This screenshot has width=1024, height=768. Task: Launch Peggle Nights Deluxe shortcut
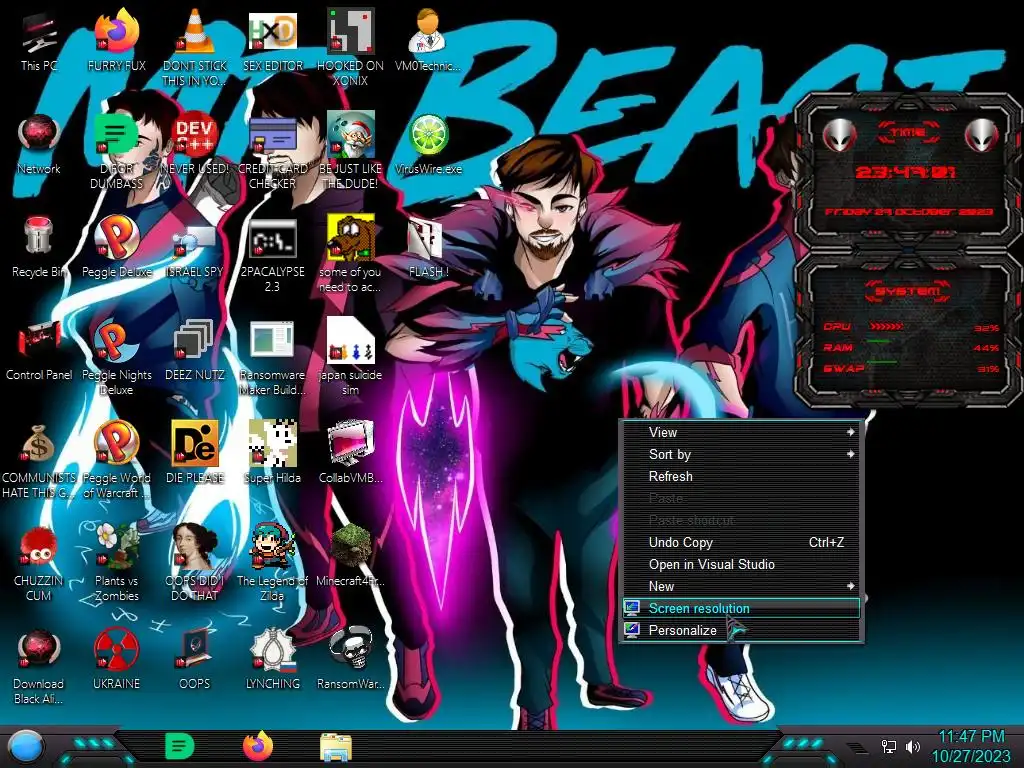pos(116,342)
